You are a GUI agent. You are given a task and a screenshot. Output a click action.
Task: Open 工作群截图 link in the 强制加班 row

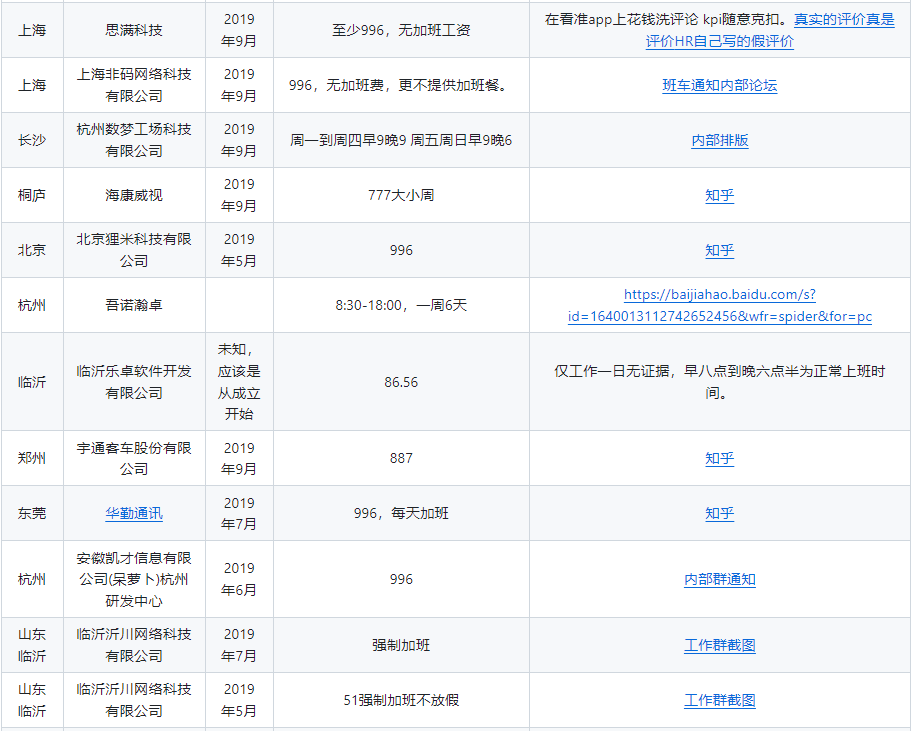[720, 645]
